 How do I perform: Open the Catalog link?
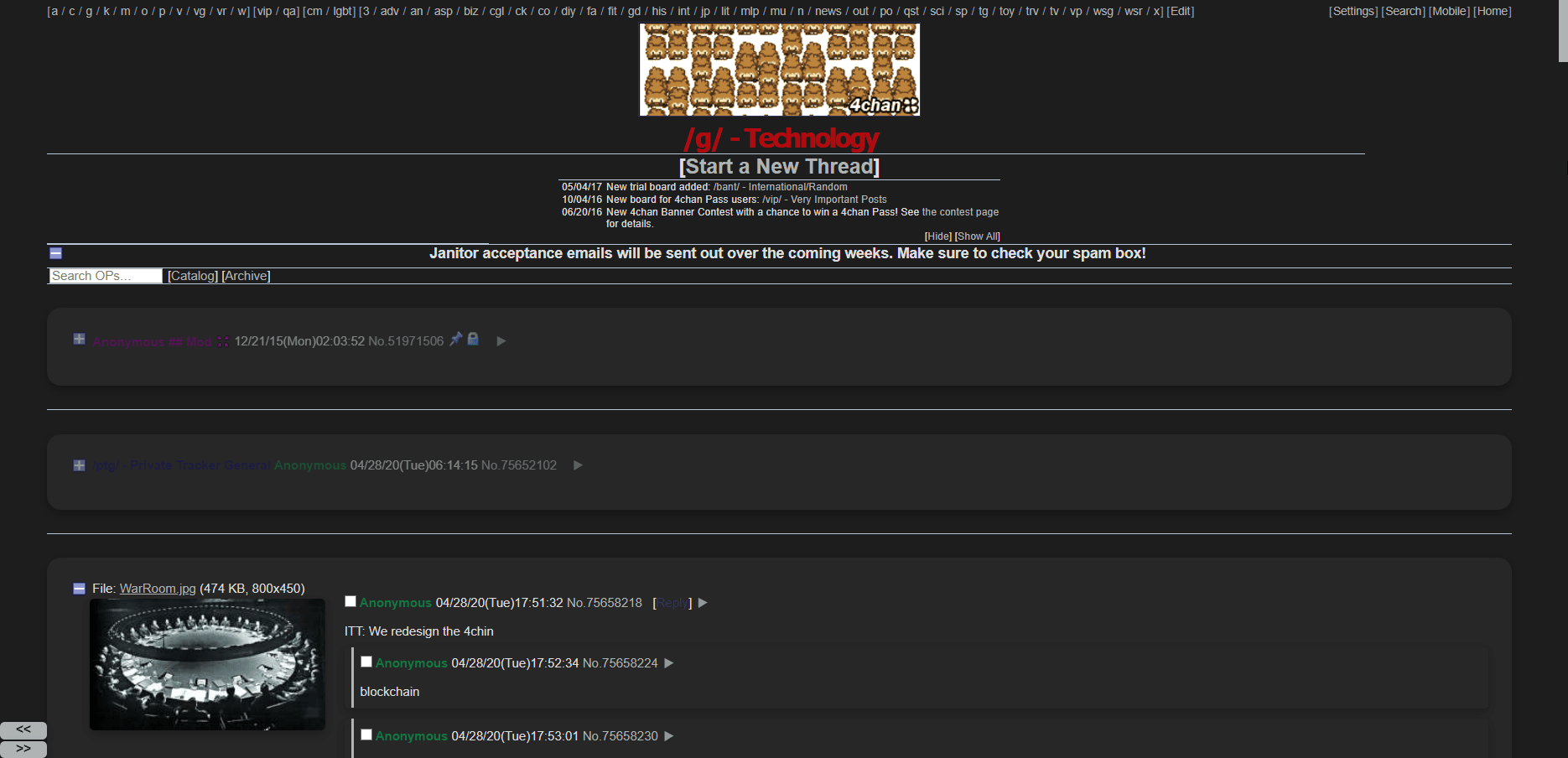click(193, 275)
